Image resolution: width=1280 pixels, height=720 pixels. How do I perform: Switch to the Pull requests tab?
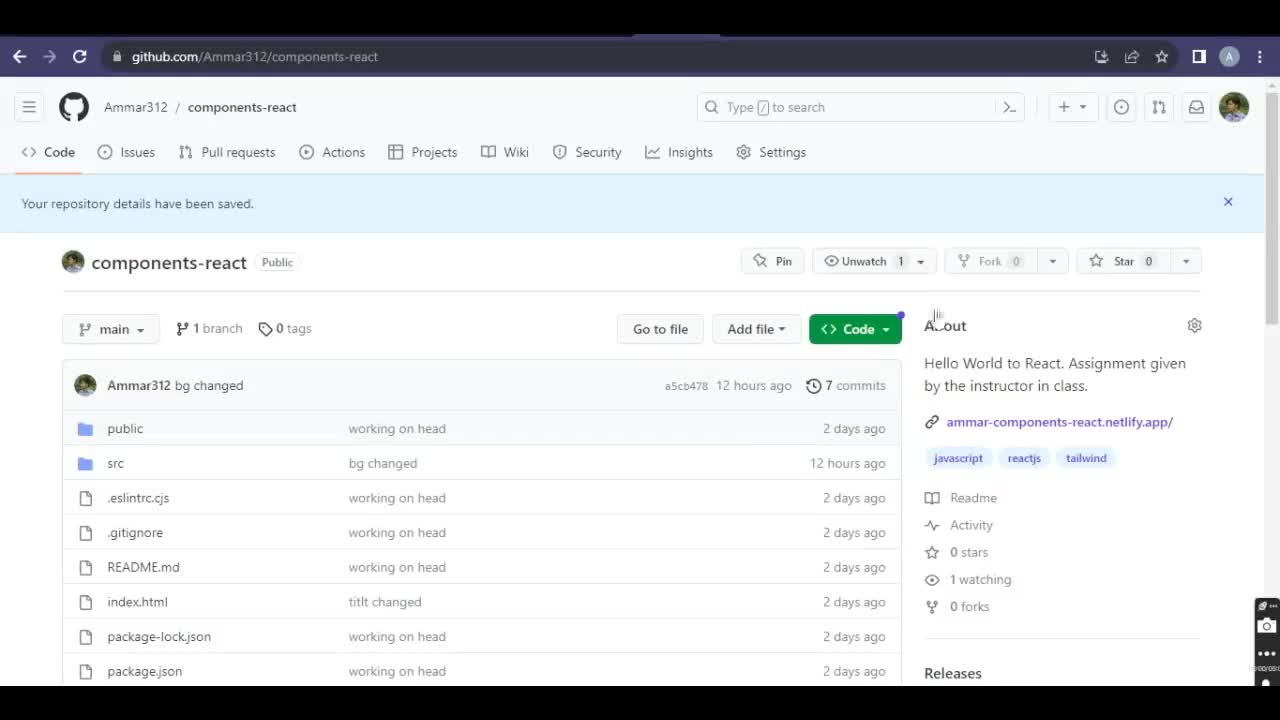pos(227,152)
